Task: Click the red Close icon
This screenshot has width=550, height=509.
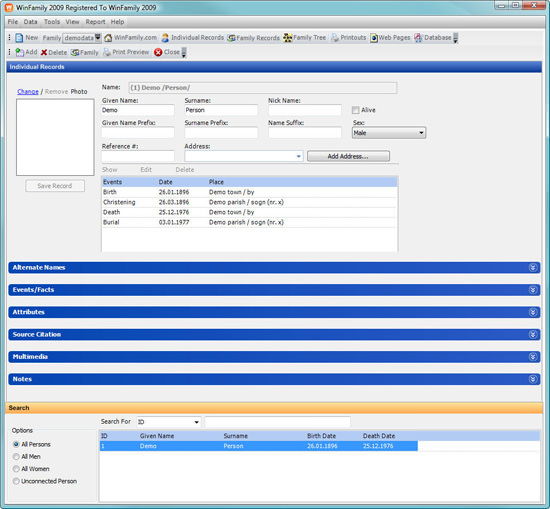Action: coord(158,52)
